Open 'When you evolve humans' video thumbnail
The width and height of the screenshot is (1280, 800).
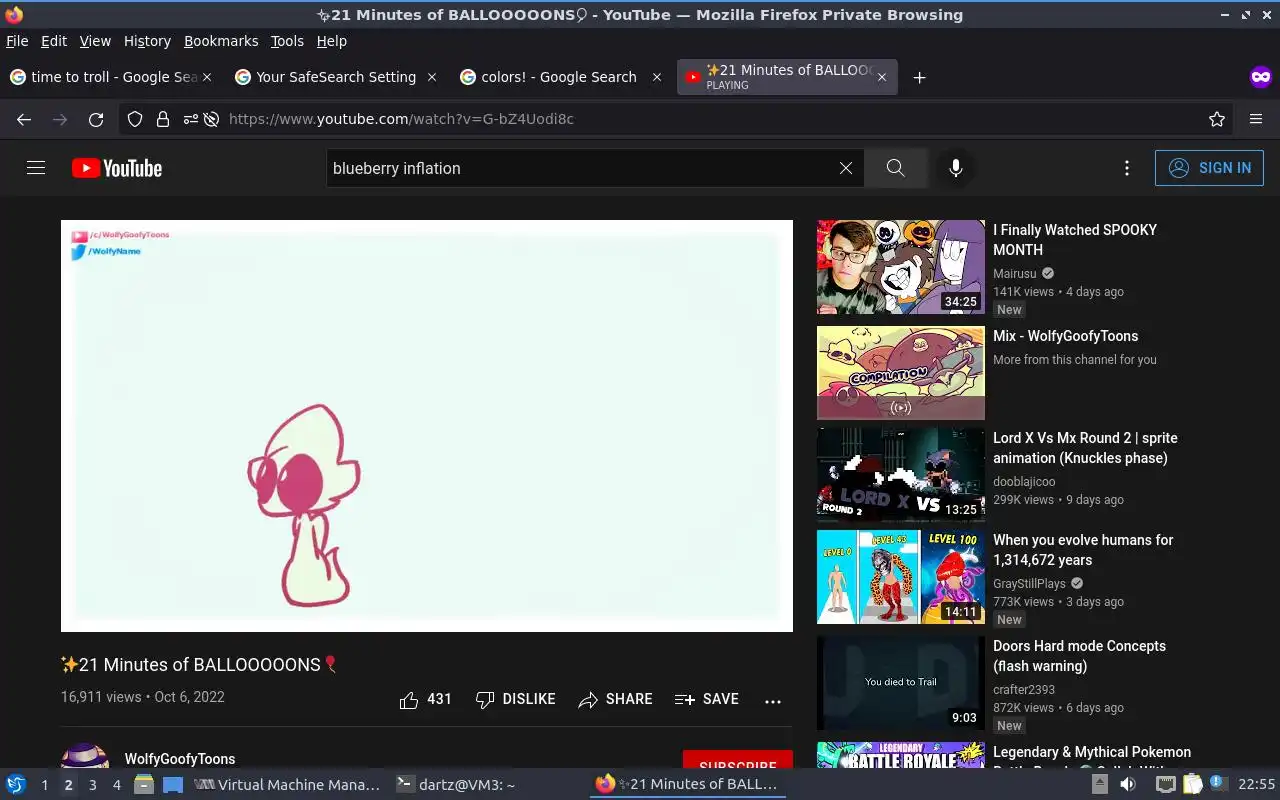coord(901,577)
